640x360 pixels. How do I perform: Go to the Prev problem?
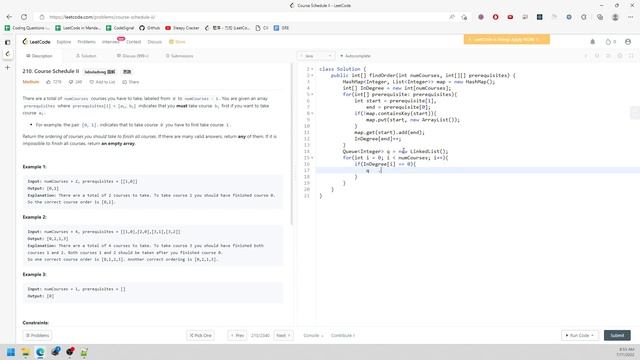237,336
